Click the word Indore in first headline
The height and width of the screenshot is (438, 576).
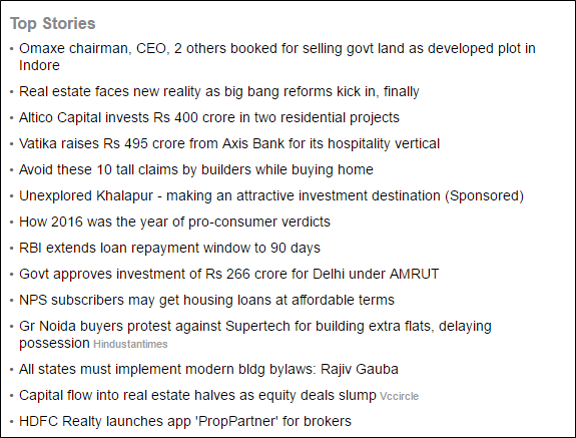click(x=39, y=65)
